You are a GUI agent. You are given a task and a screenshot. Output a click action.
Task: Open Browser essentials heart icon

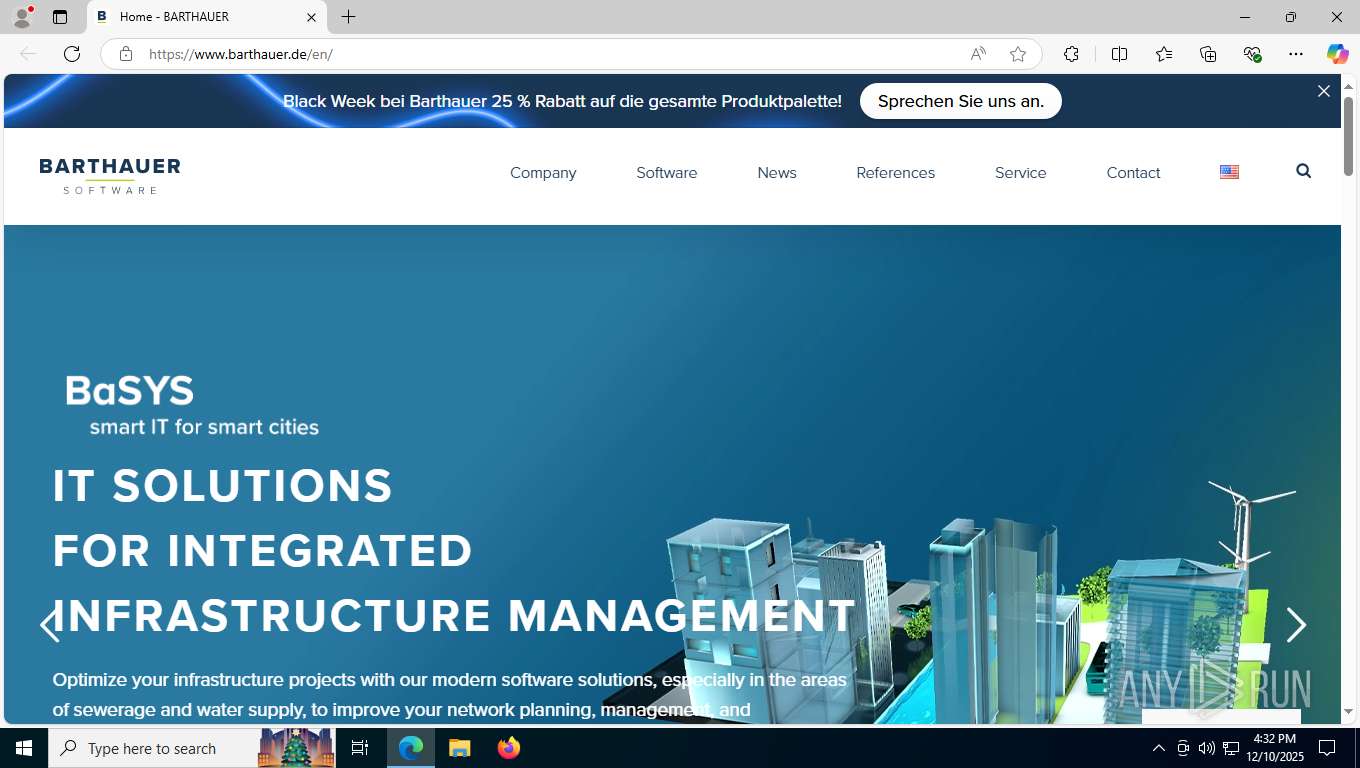click(1252, 54)
